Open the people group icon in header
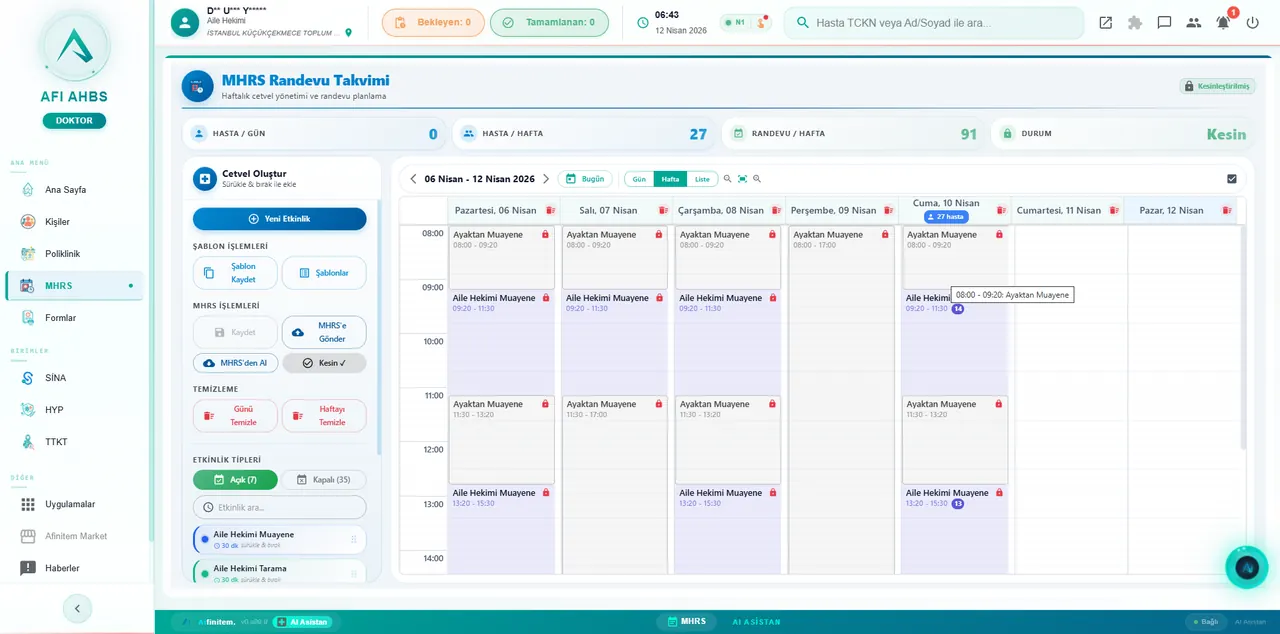The height and width of the screenshot is (634, 1280). tap(1193, 22)
